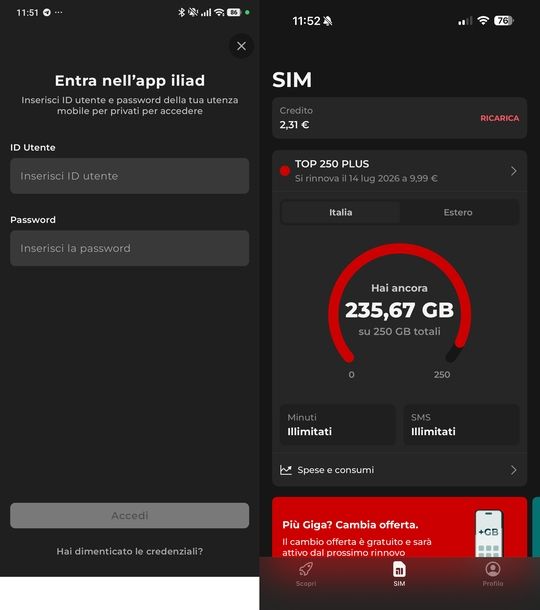Tap the Spese e consumi chart icon

click(x=286, y=470)
